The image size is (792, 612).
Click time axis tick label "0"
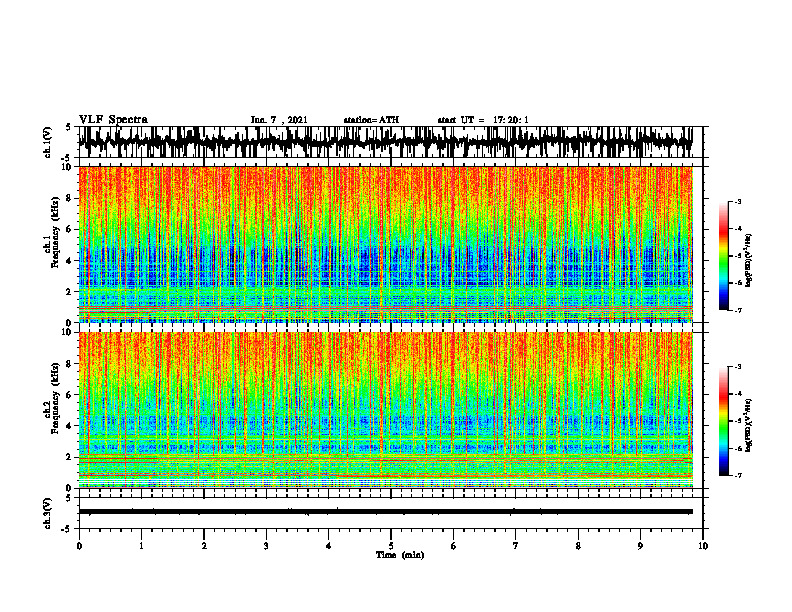click(79, 546)
